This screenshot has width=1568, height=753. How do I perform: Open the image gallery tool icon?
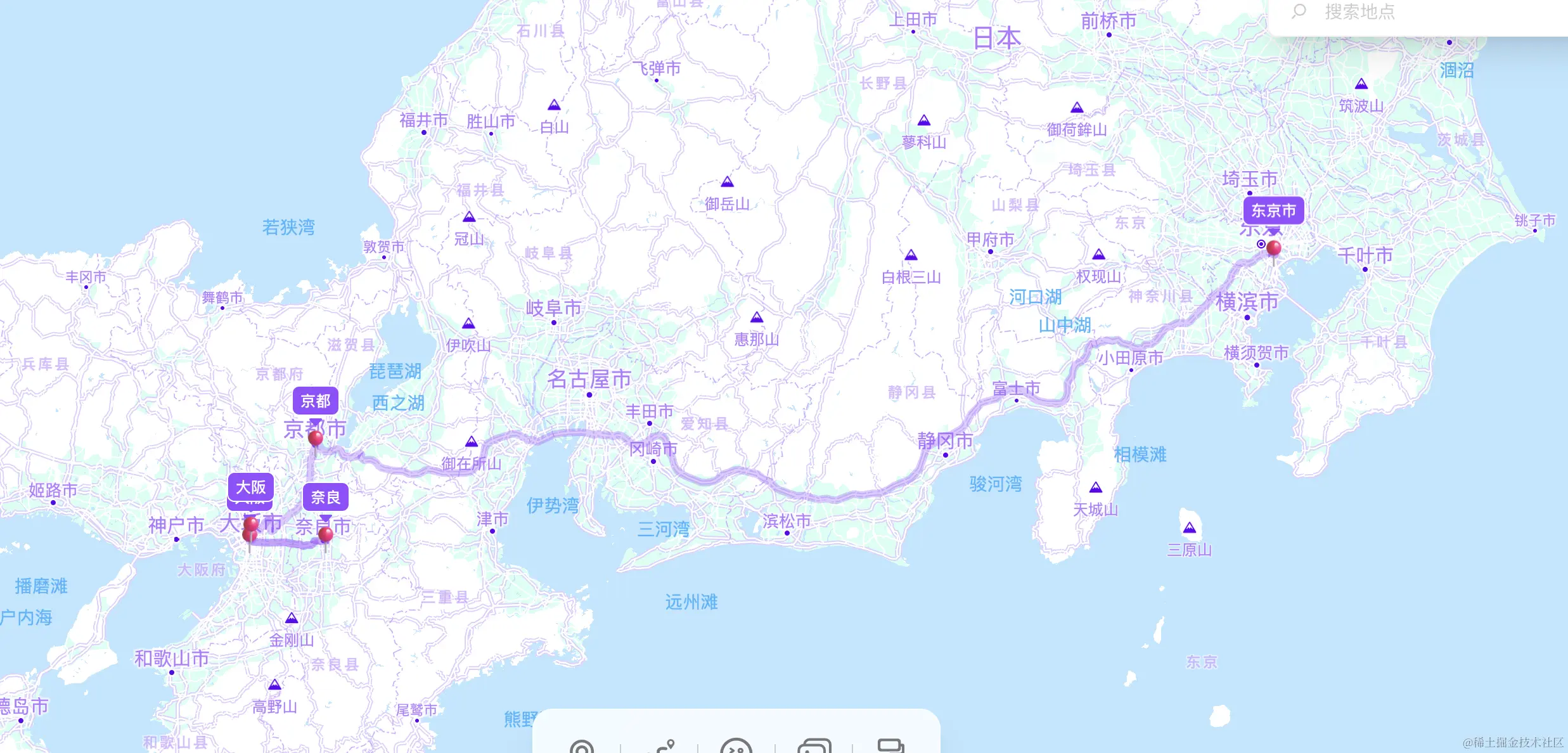[x=814, y=747]
